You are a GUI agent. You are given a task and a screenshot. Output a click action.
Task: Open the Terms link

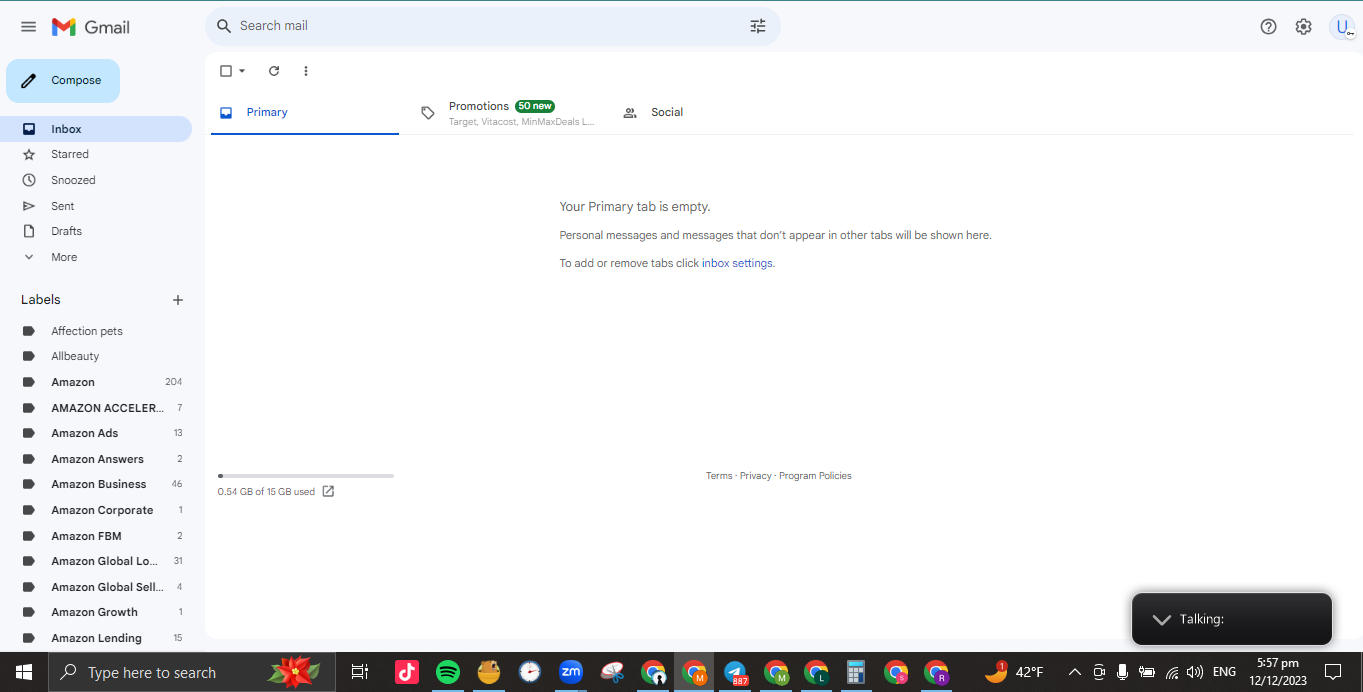[719, 476]
